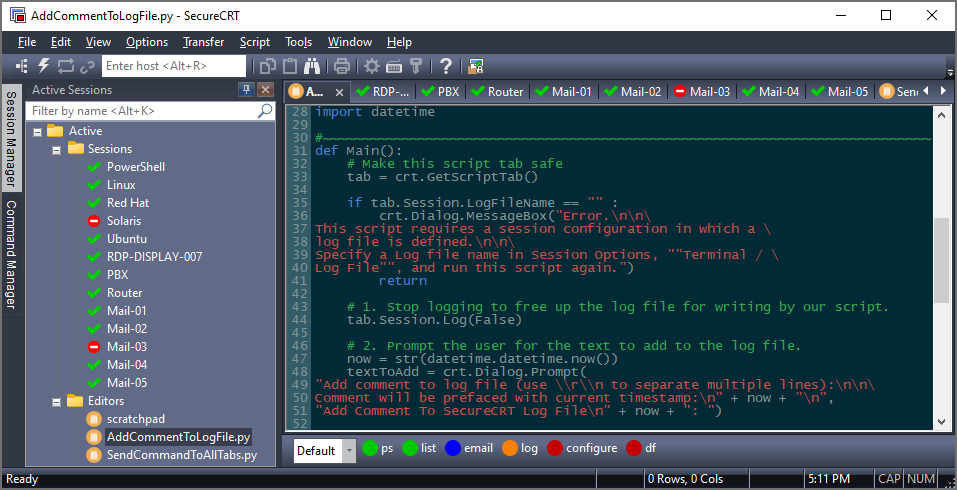Collapse the Editors folder in the tree

[x=56, y=401]
